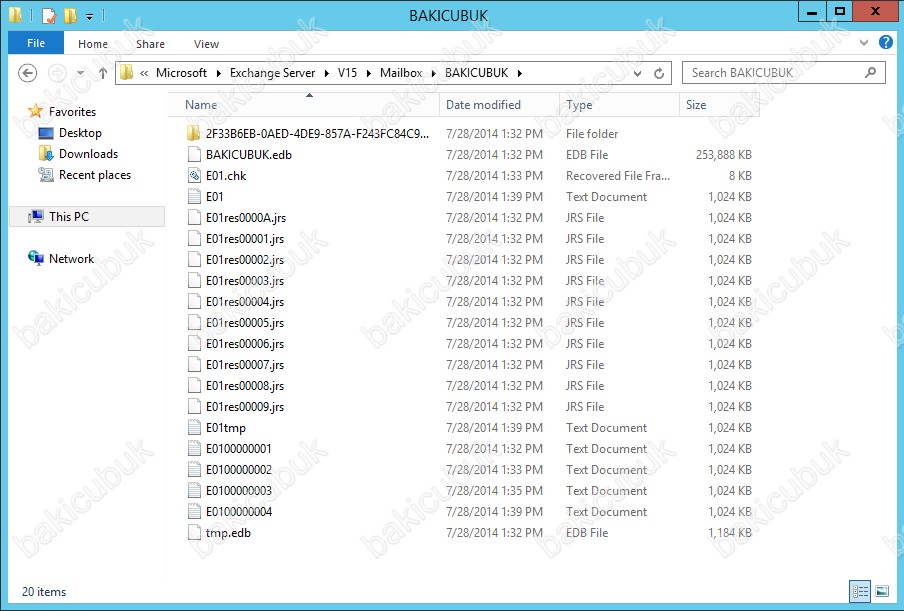Click the Forward navigation arrow
This screenshot has height=611, width=904.
[x=56, y=73]
